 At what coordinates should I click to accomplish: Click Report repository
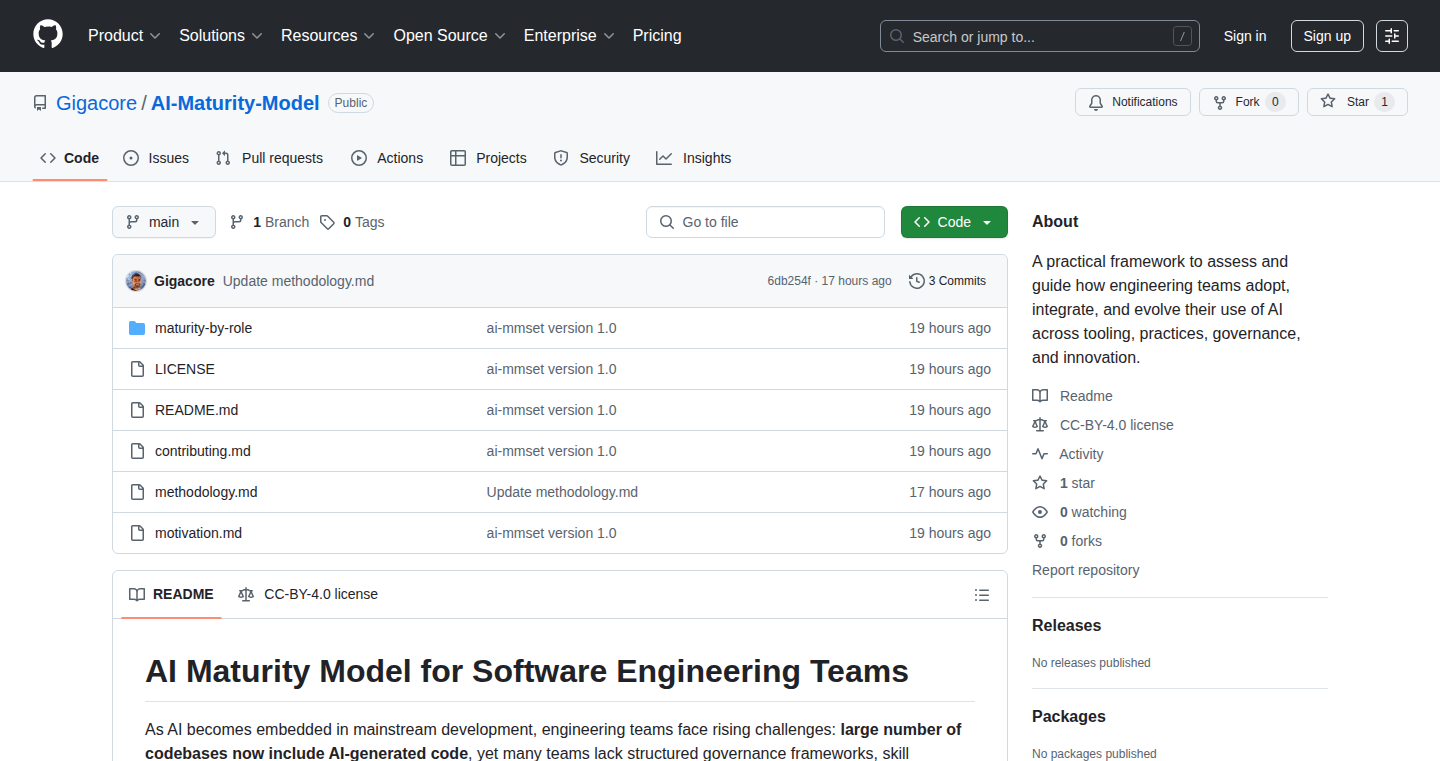tap(1085, 570)
